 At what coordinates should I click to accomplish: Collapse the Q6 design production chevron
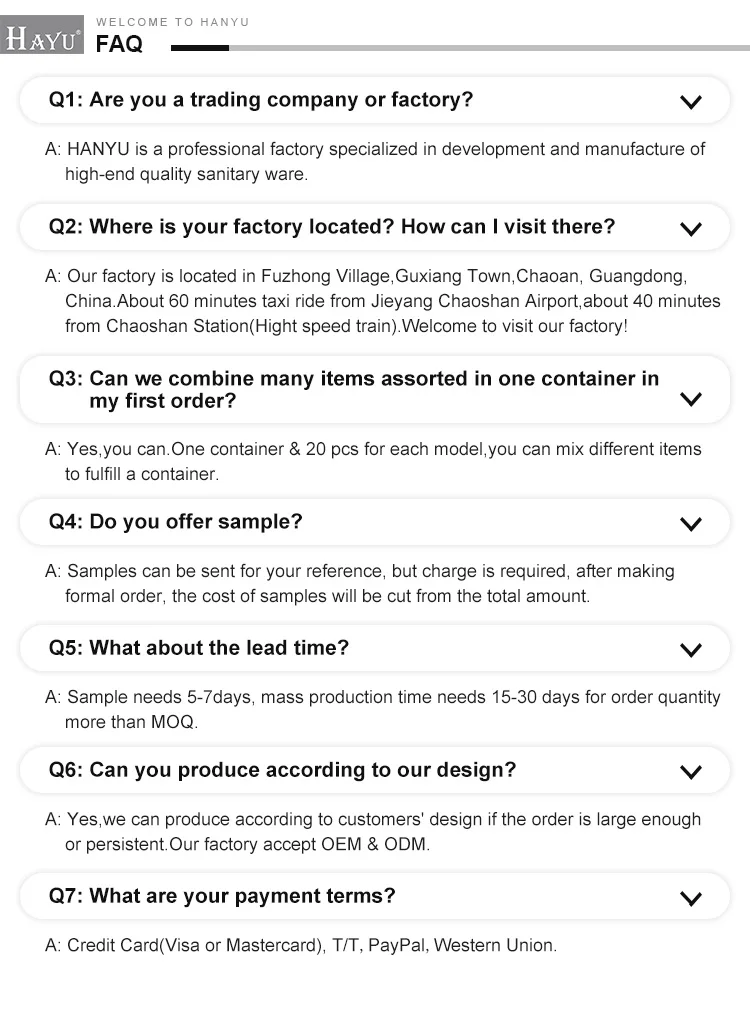coord(691,772)
